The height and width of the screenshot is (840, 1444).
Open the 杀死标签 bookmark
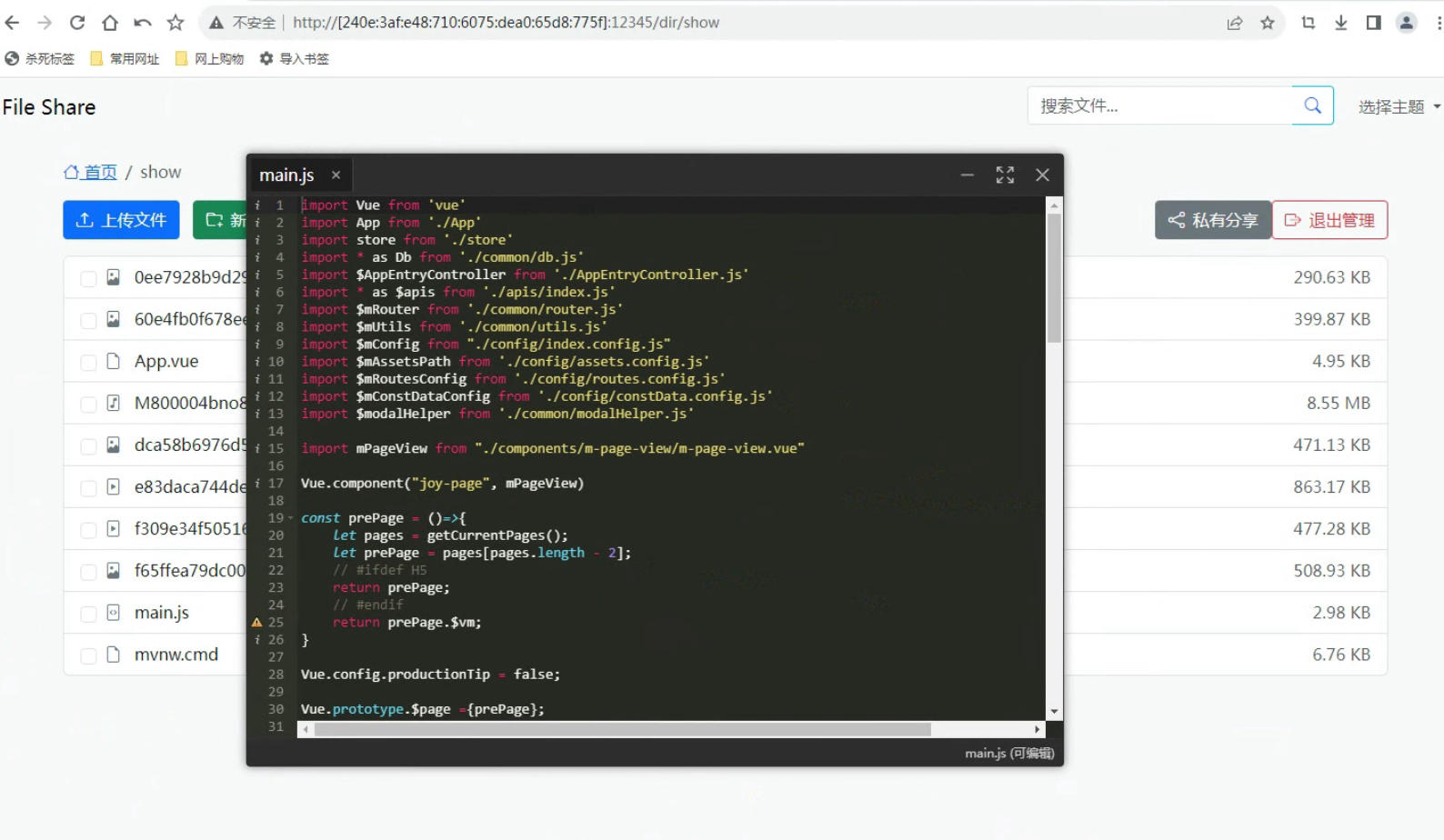click(40, 58)
